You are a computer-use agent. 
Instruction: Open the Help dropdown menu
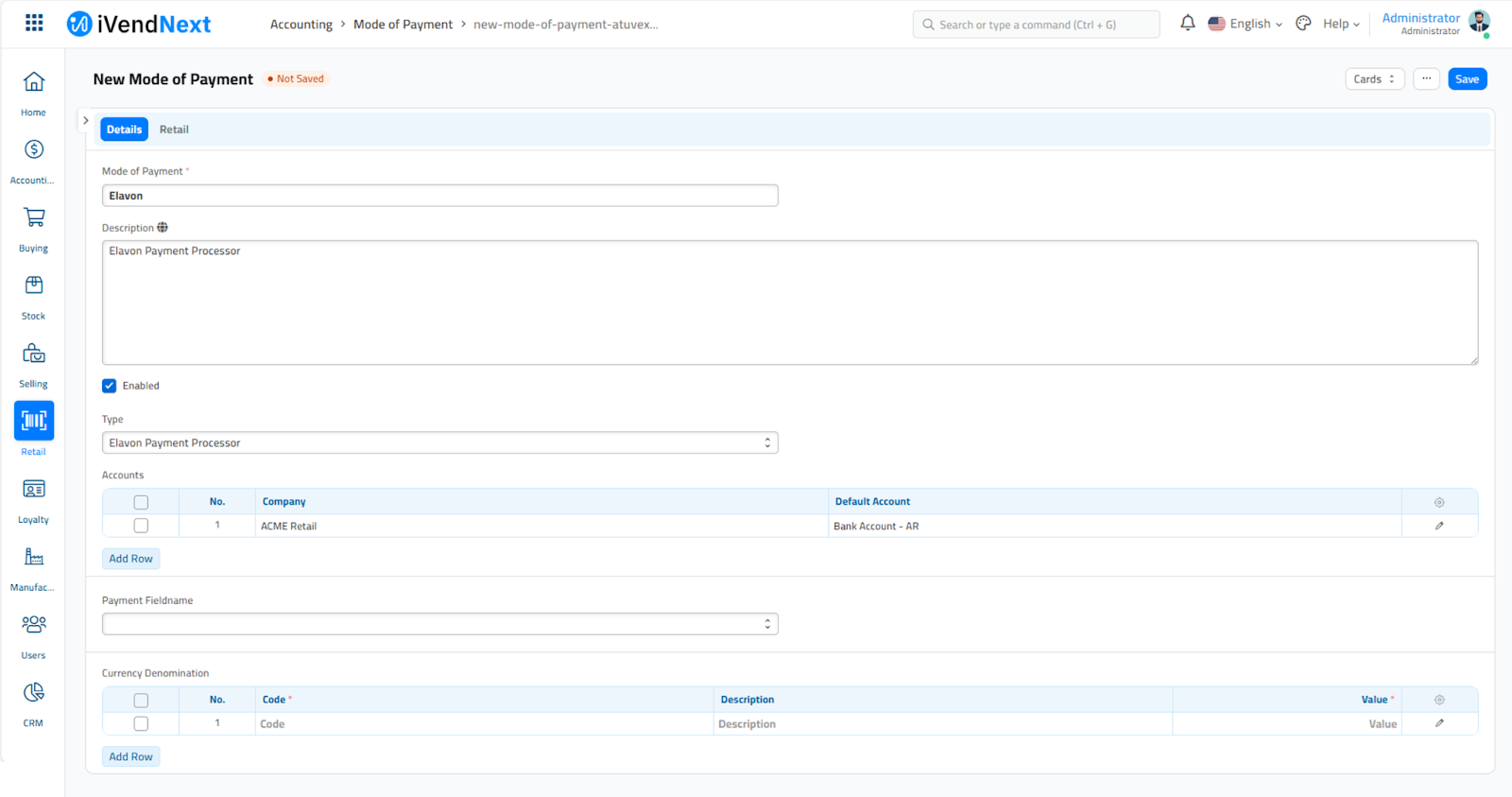[x=1341, y=24]
